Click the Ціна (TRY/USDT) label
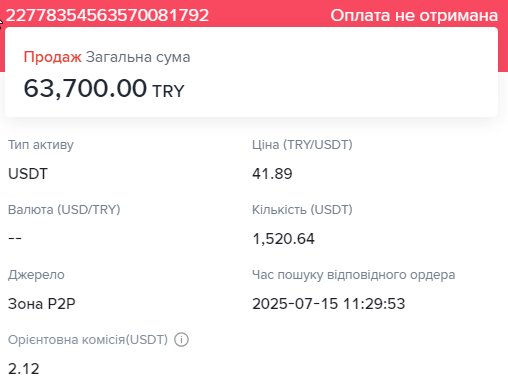Screen dimensions: 508x391 pyautogui.click(x=302, y=145)
